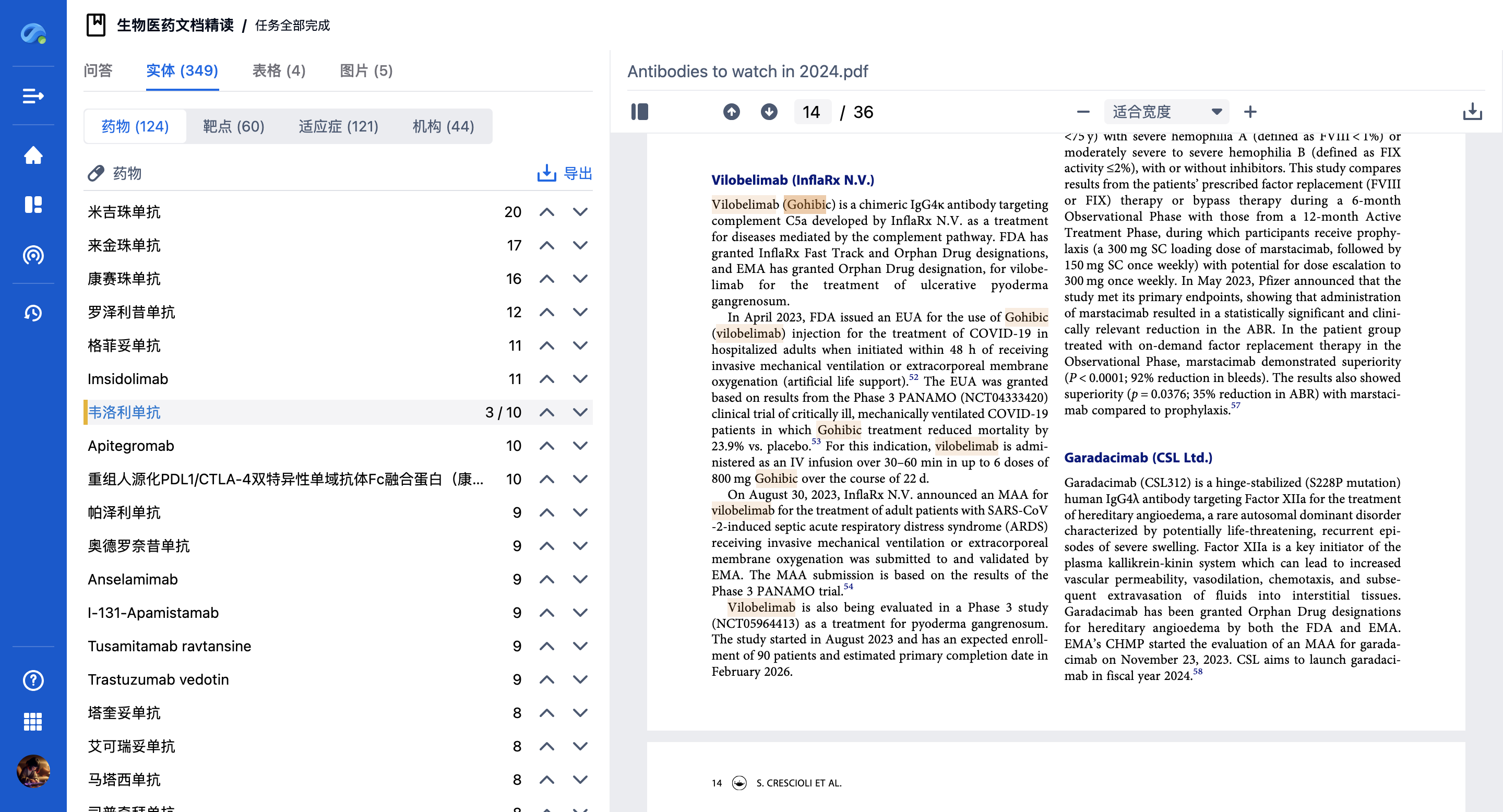Toggle the PDF sidebar panel icon
The height and width of the screenshot is (812, 1503).
click(x=639, y=112)
